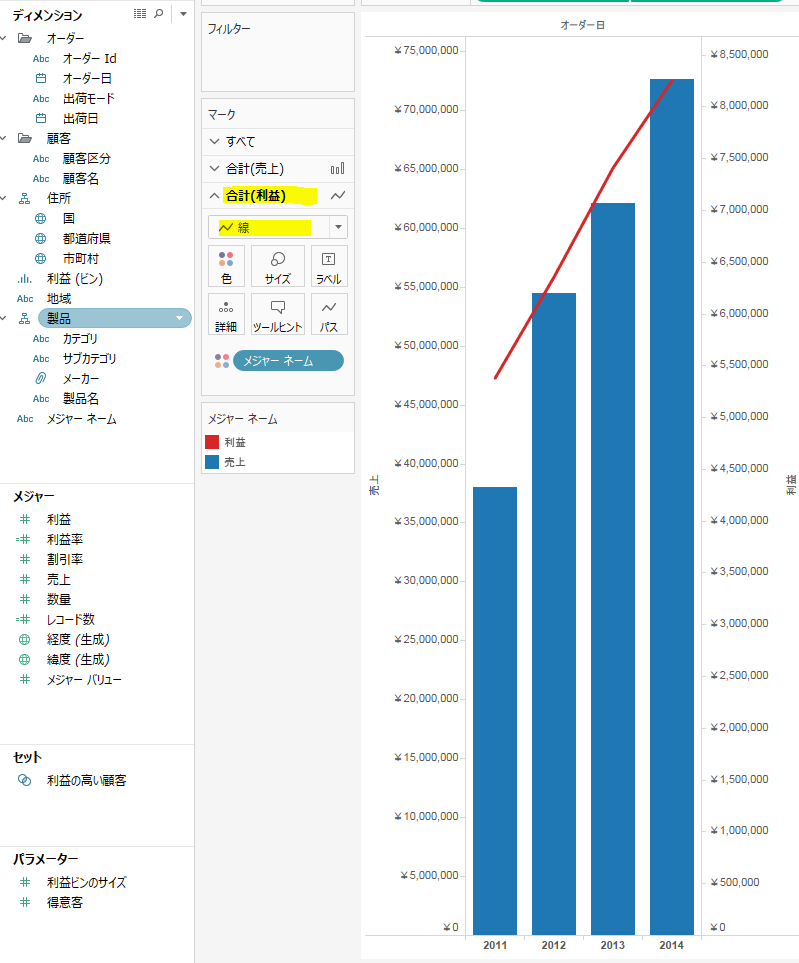Click the globe icon beside 国
The height and width of the screenshot is (963, 799).
click(x=41, y=218)
